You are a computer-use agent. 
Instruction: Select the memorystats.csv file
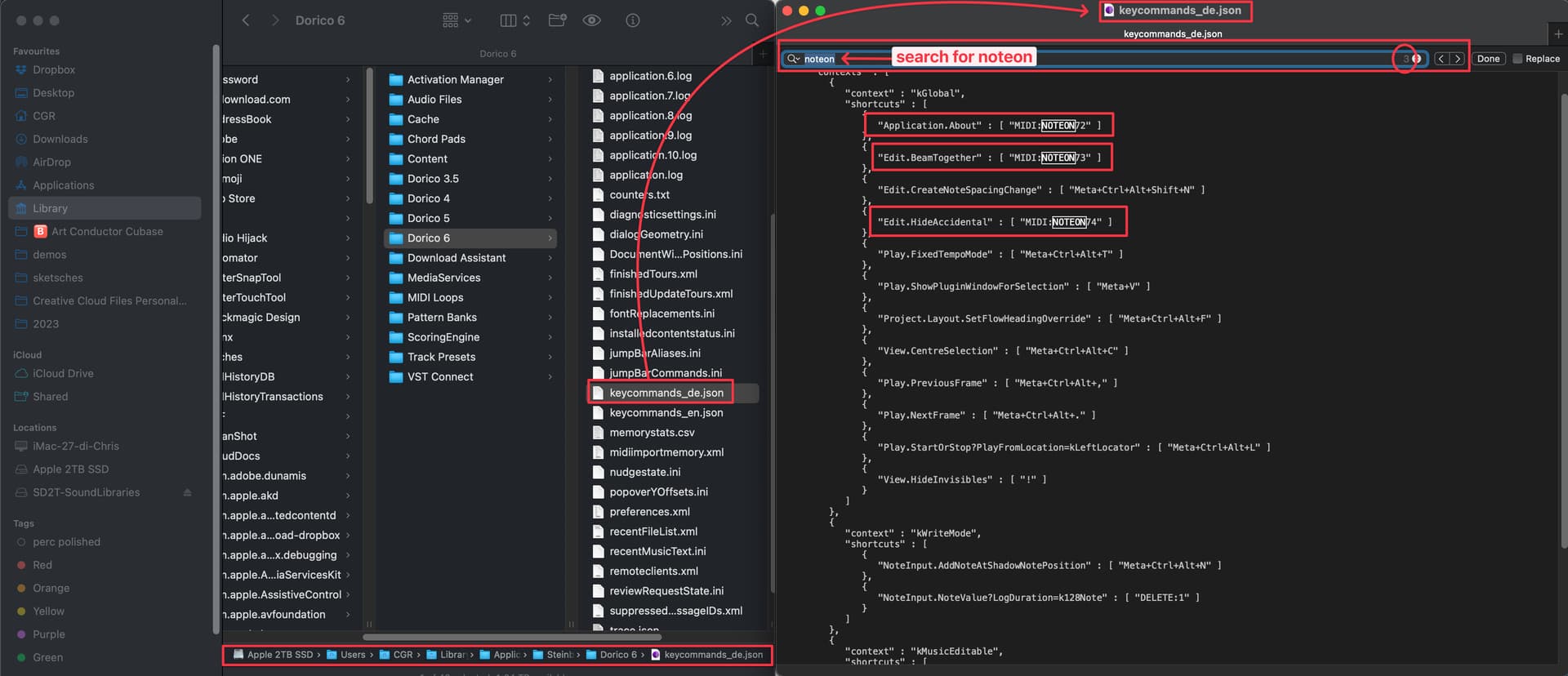click(652, 433)
